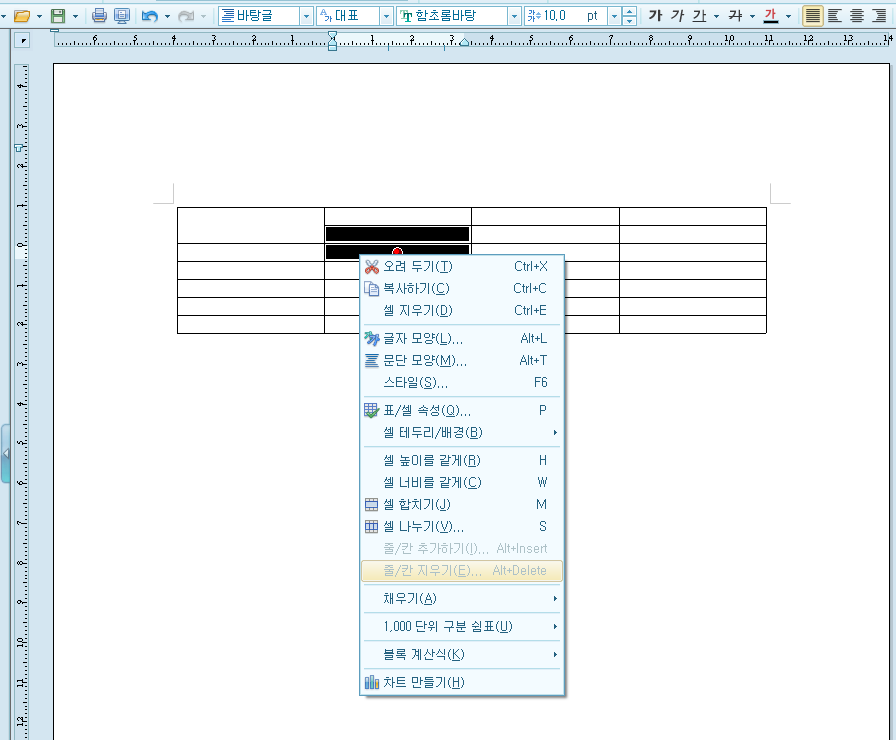Click first-line indent marker on ruler
Screen dimensions: 896x740
pos(333,35)
